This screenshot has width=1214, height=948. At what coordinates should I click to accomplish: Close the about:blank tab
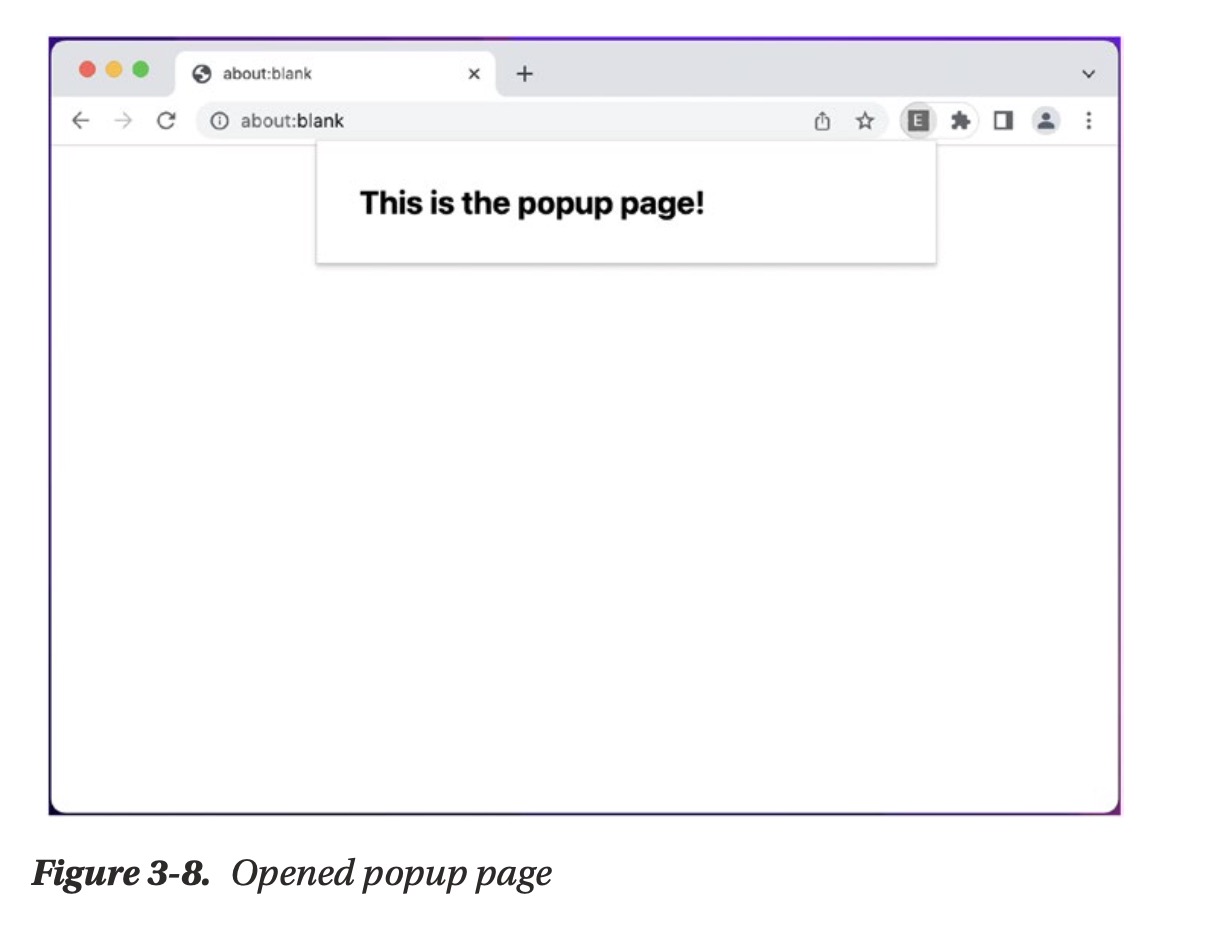(474, 74)
